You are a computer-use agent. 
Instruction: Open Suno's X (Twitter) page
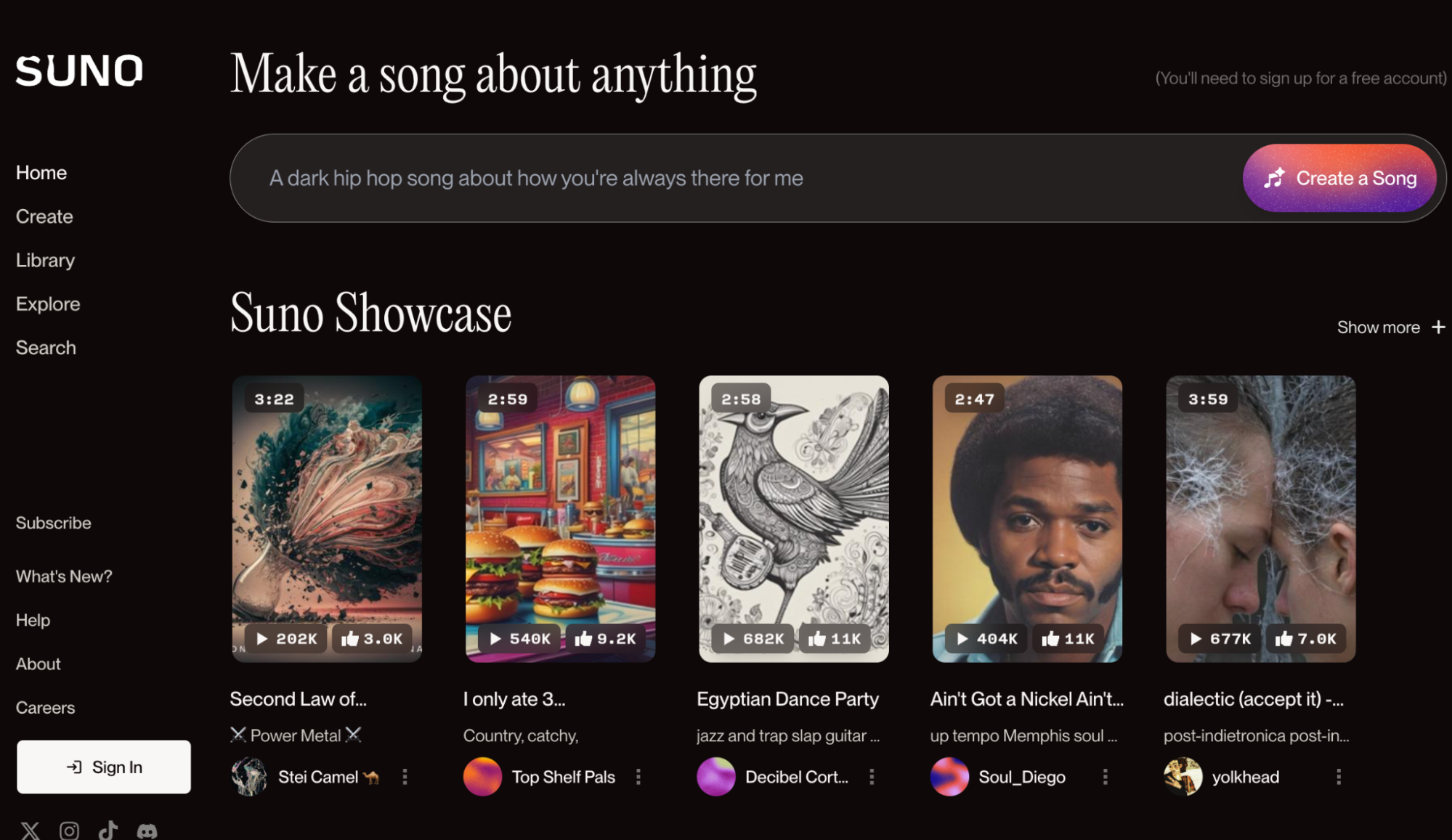29,830
